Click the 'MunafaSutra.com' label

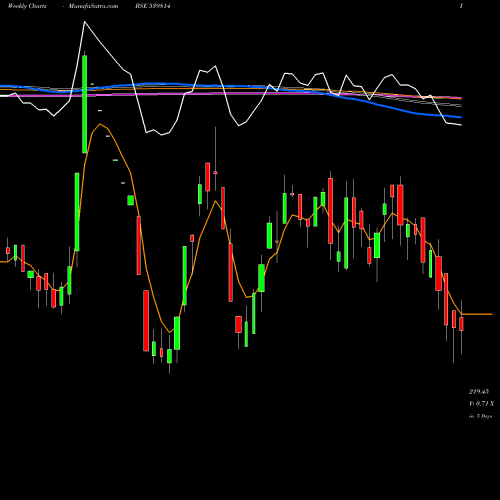click(x=93, y=6)
